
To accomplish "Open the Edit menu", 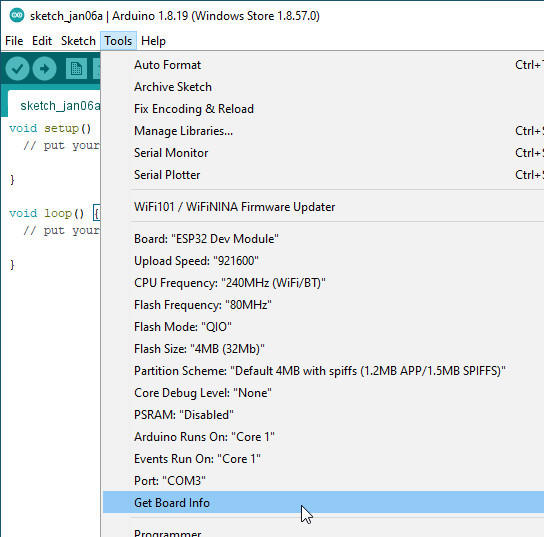I will 42,41.
